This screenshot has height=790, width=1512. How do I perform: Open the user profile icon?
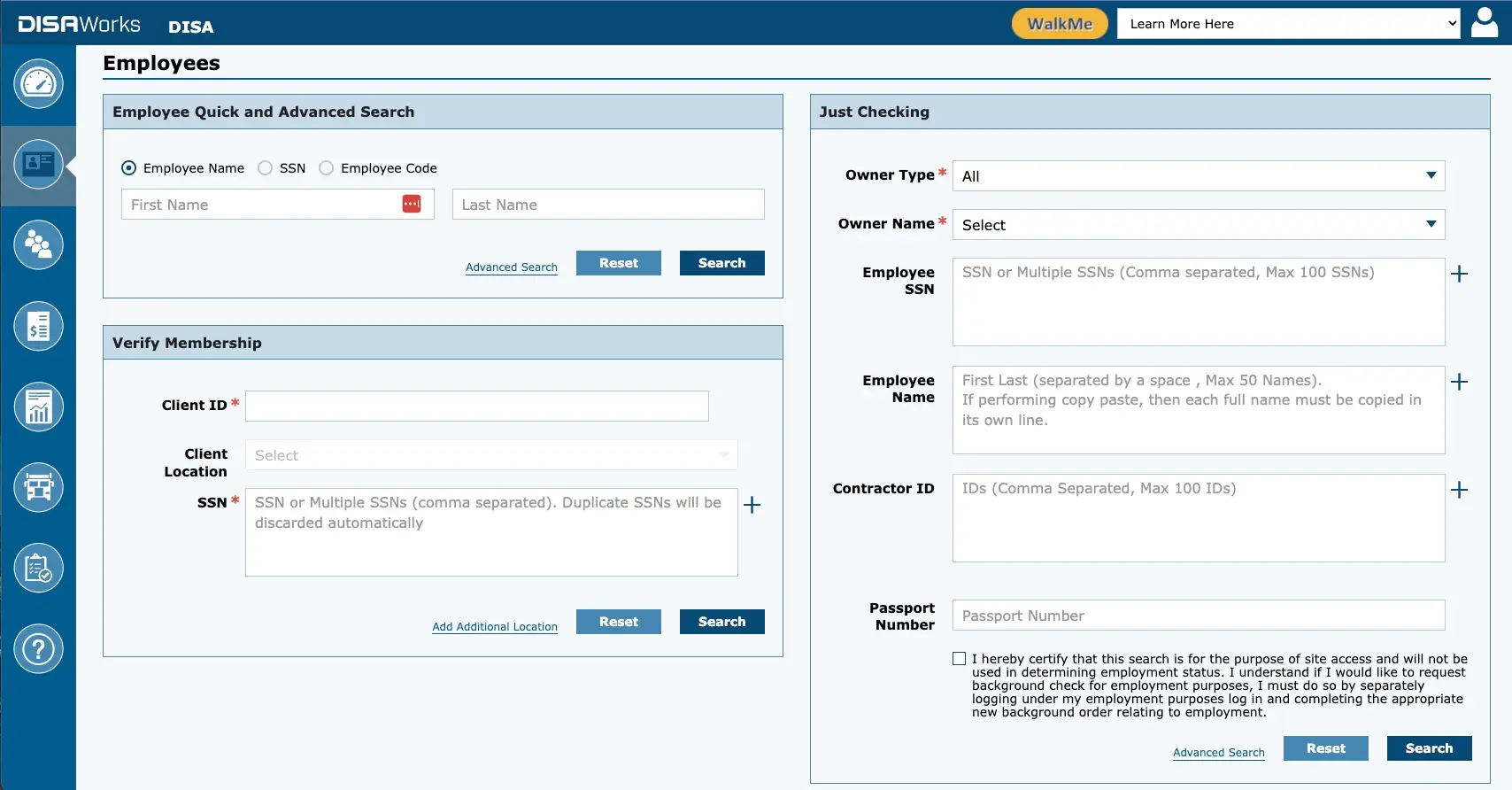[x=1484, y=23]
